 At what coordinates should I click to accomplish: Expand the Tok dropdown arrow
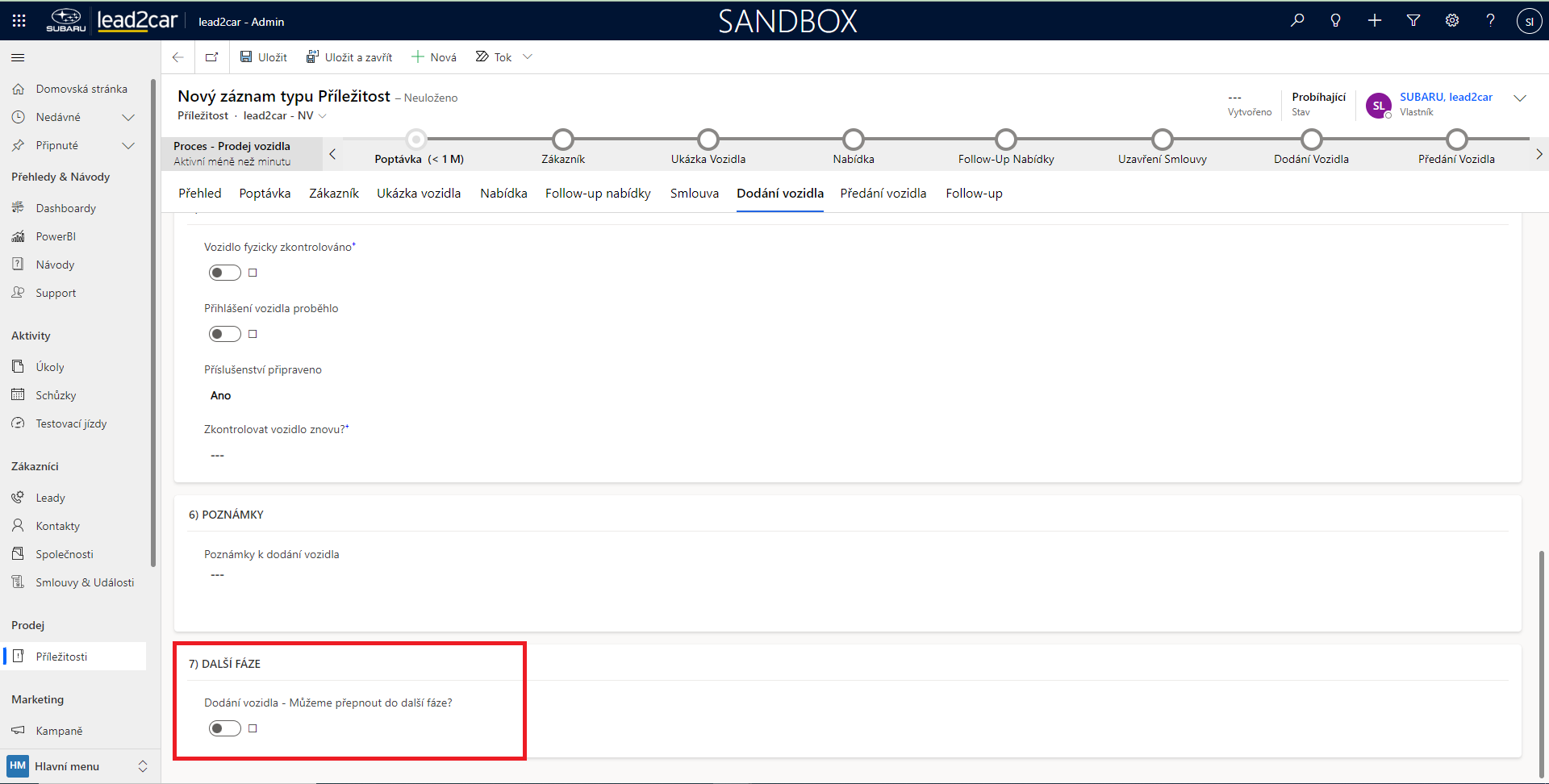[x=528, y=57]
